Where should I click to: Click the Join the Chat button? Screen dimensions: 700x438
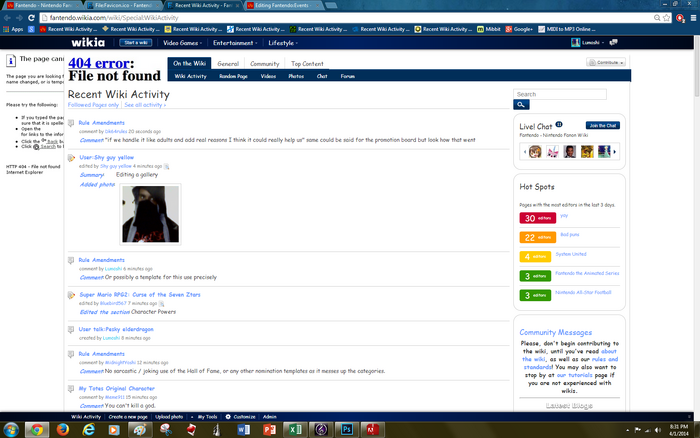(603, 125)
